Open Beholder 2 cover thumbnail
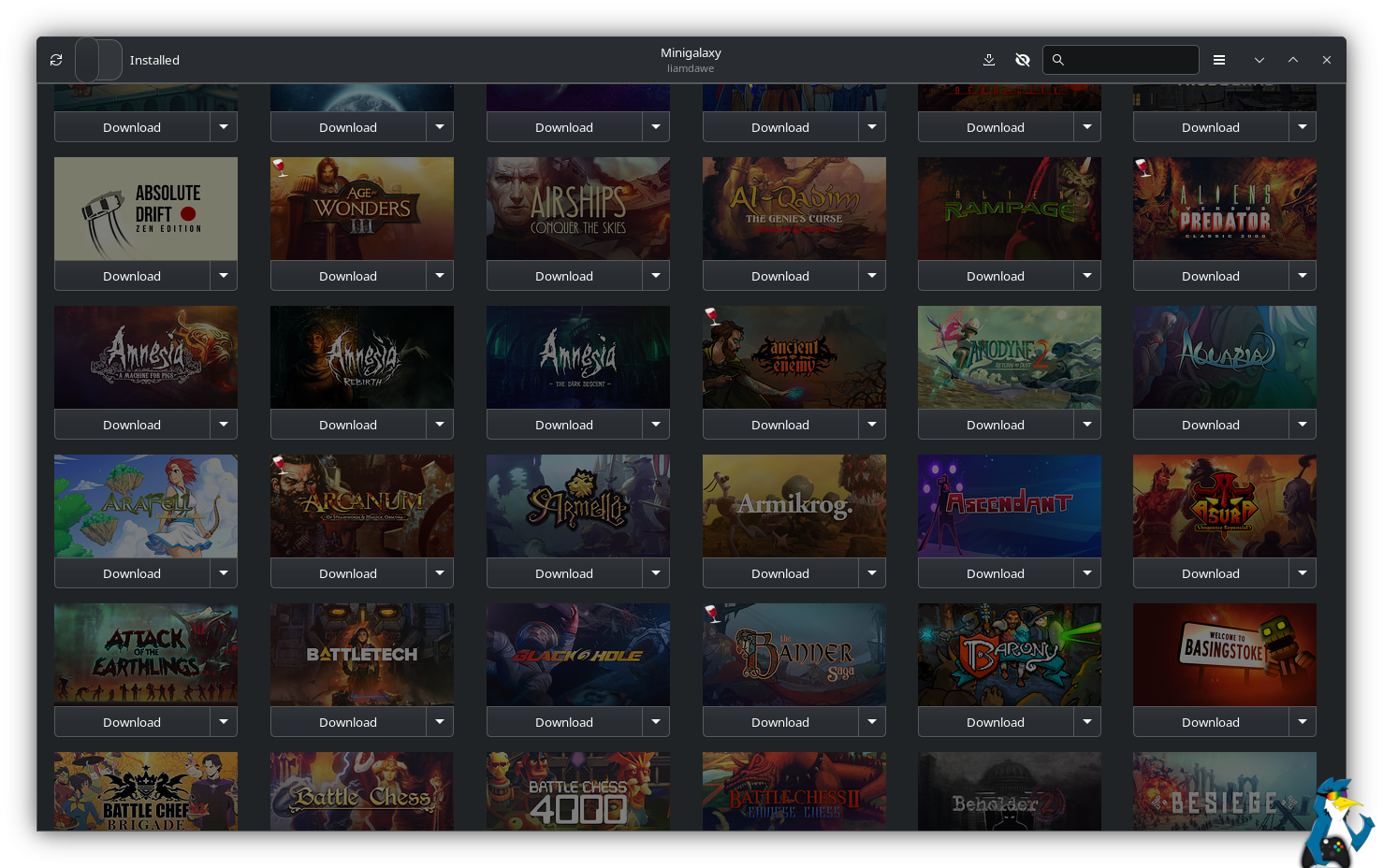Screen dimensions: 1383x868 coord(1010,791)
